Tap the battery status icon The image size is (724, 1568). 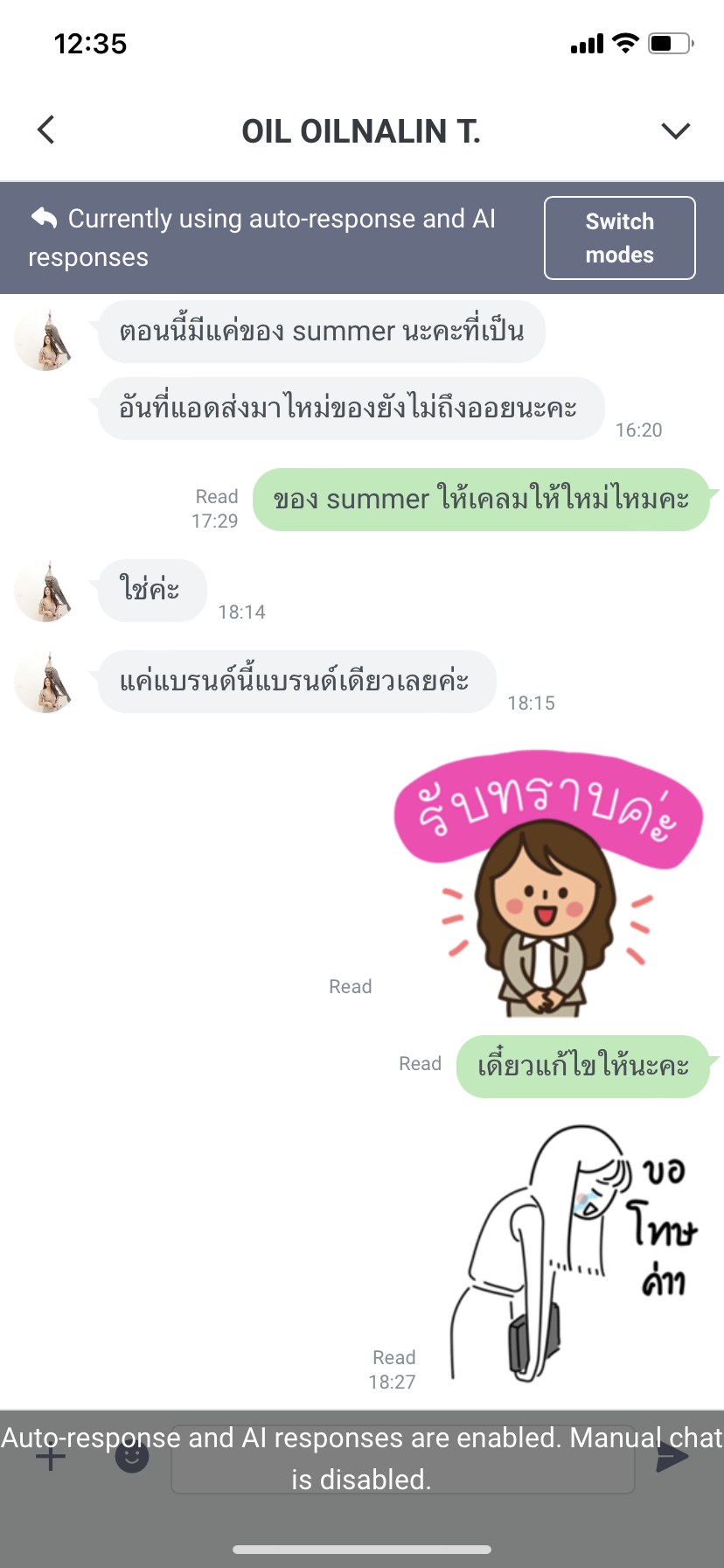[671, 43]
